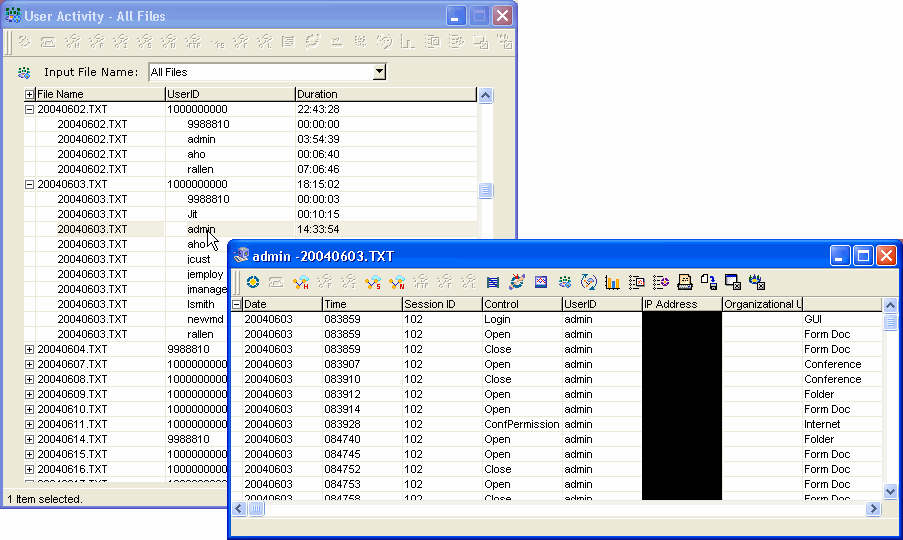Click the IP Address column header

682,305
